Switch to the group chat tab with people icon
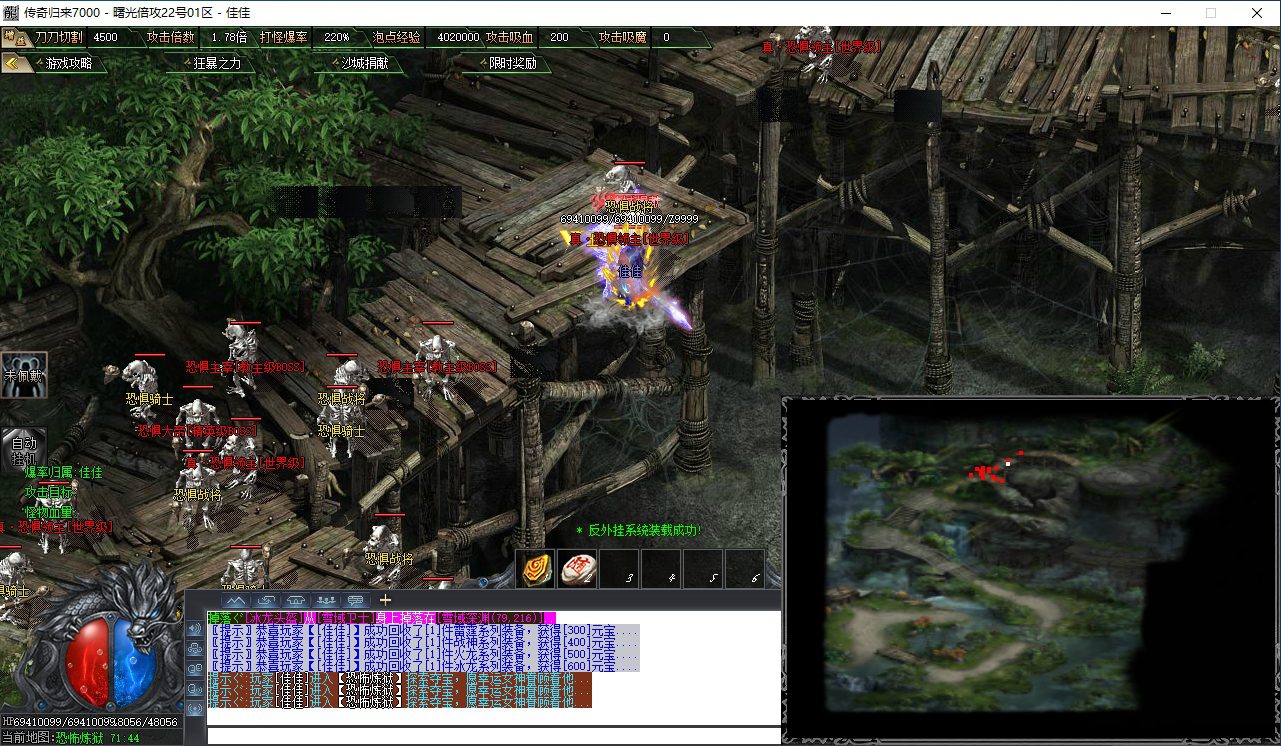The height and width of the screenshot is (746, 1281). tap(326, 600)
